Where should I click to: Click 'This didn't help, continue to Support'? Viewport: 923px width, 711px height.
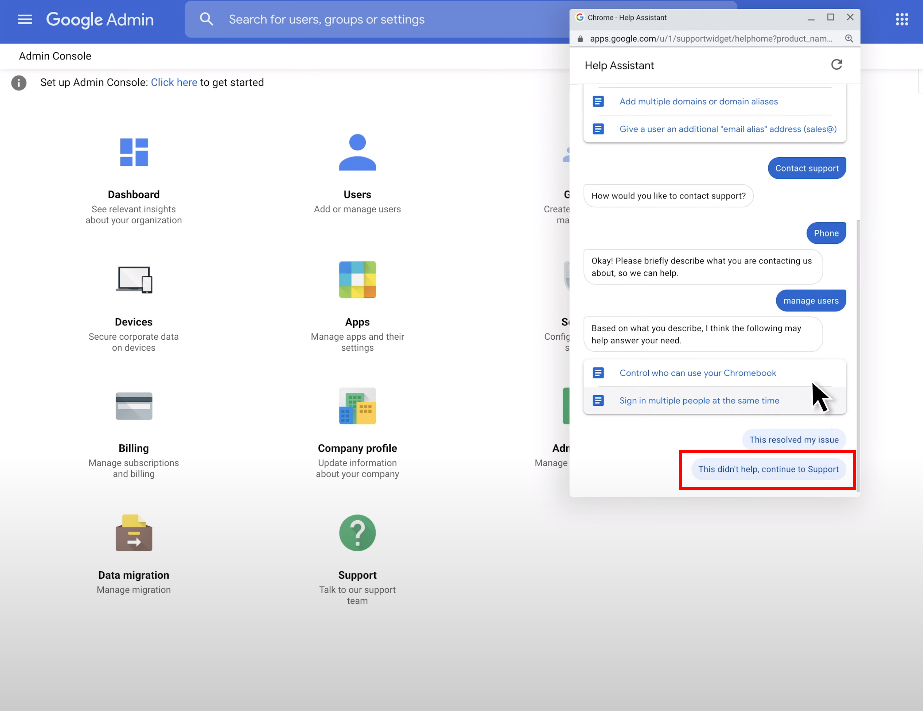pos(768,469)
